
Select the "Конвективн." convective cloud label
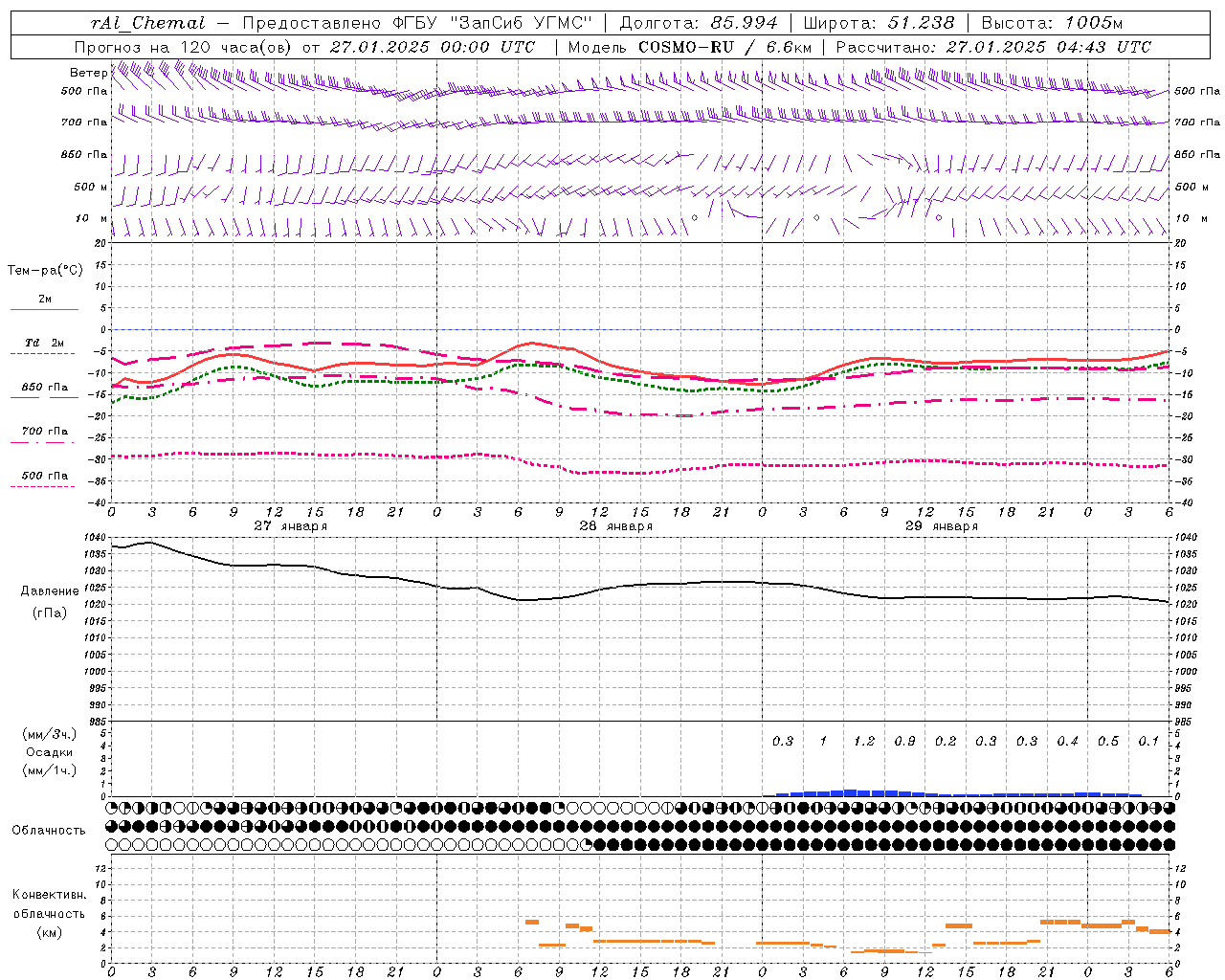tap(50, 894)
